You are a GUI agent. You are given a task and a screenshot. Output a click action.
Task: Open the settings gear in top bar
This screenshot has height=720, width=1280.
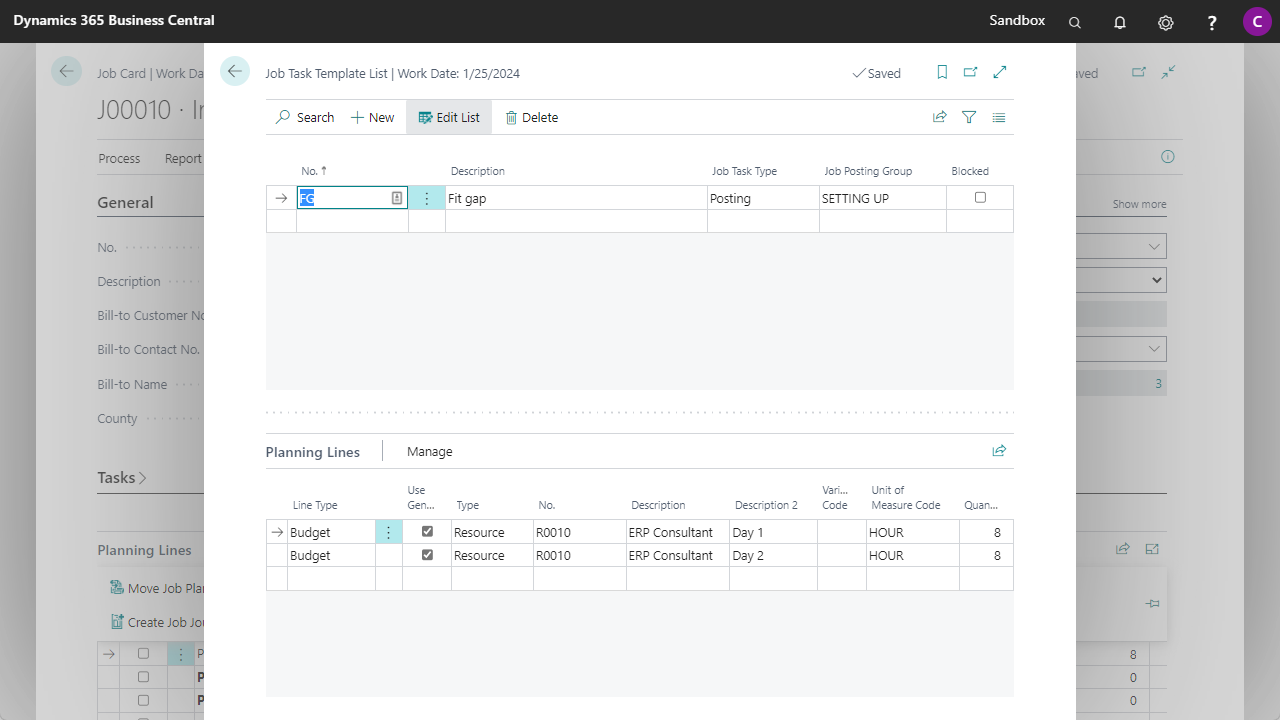click(1165, 22)
